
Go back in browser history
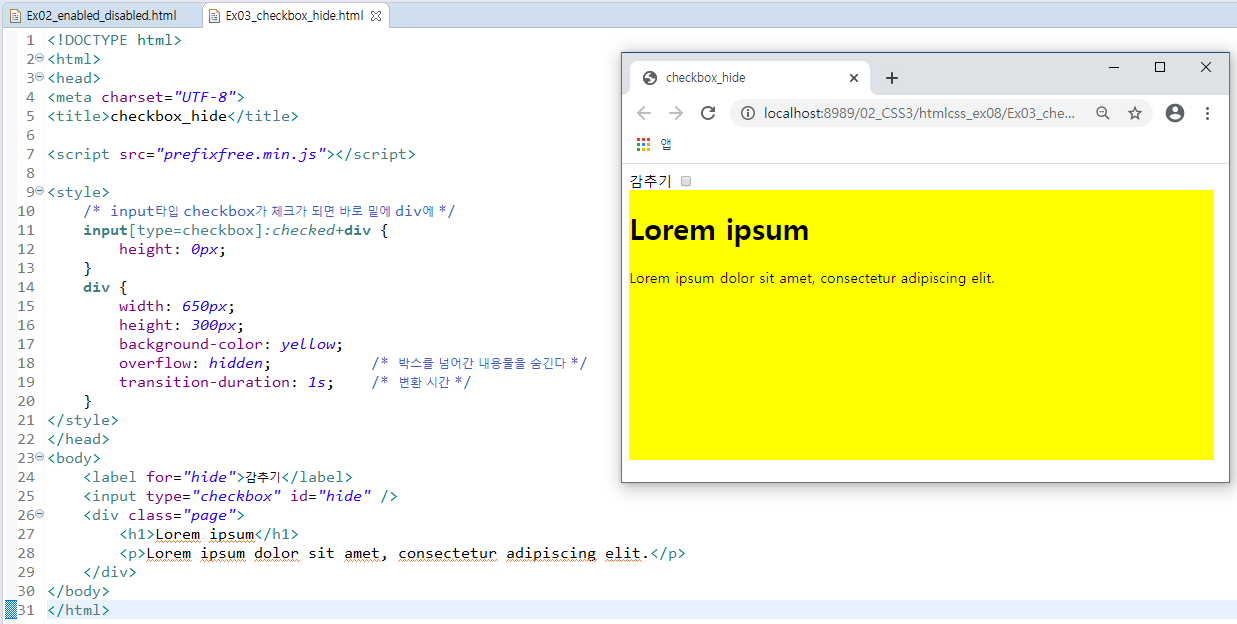(644, 113)
